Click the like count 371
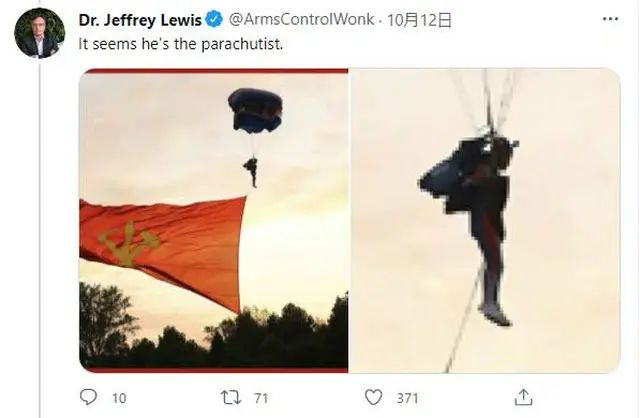Image resolution: width=640 pixels, height=418 pixels. coord(407,398)
